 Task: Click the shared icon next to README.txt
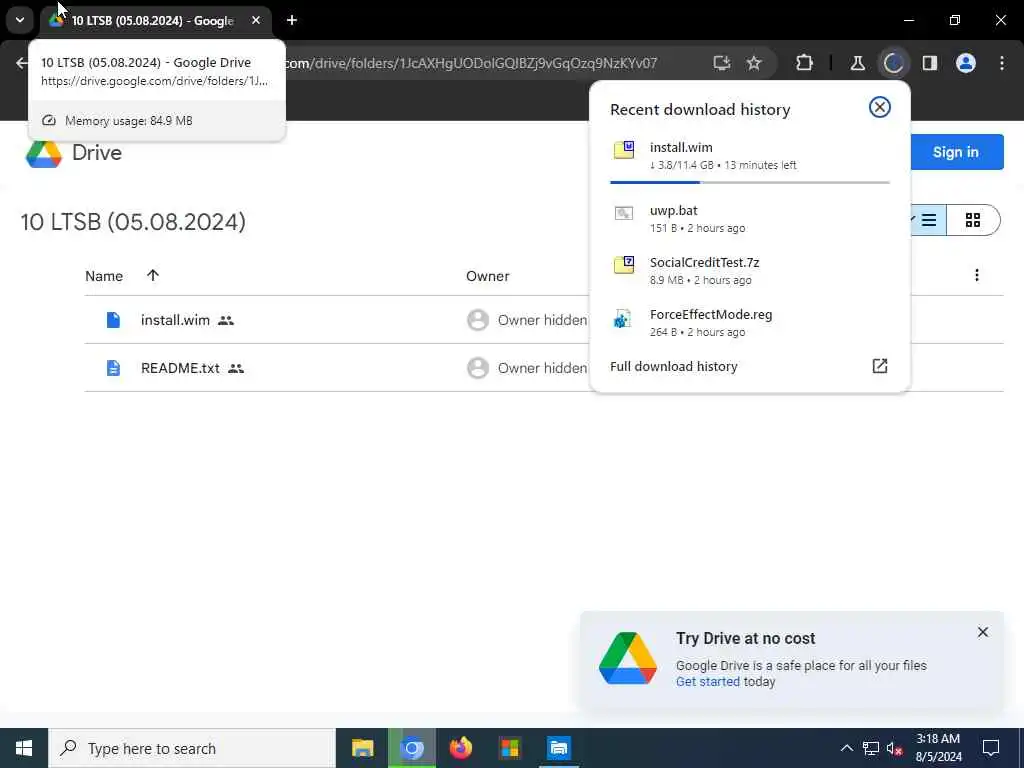pyautogui.click(x=236, y=368)
